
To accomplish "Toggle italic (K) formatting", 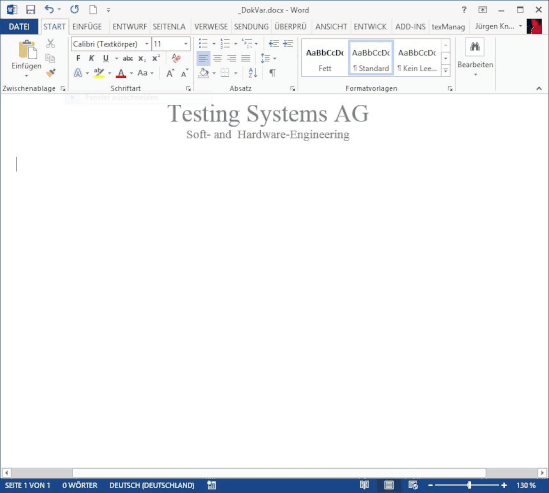I will point(91,58).
